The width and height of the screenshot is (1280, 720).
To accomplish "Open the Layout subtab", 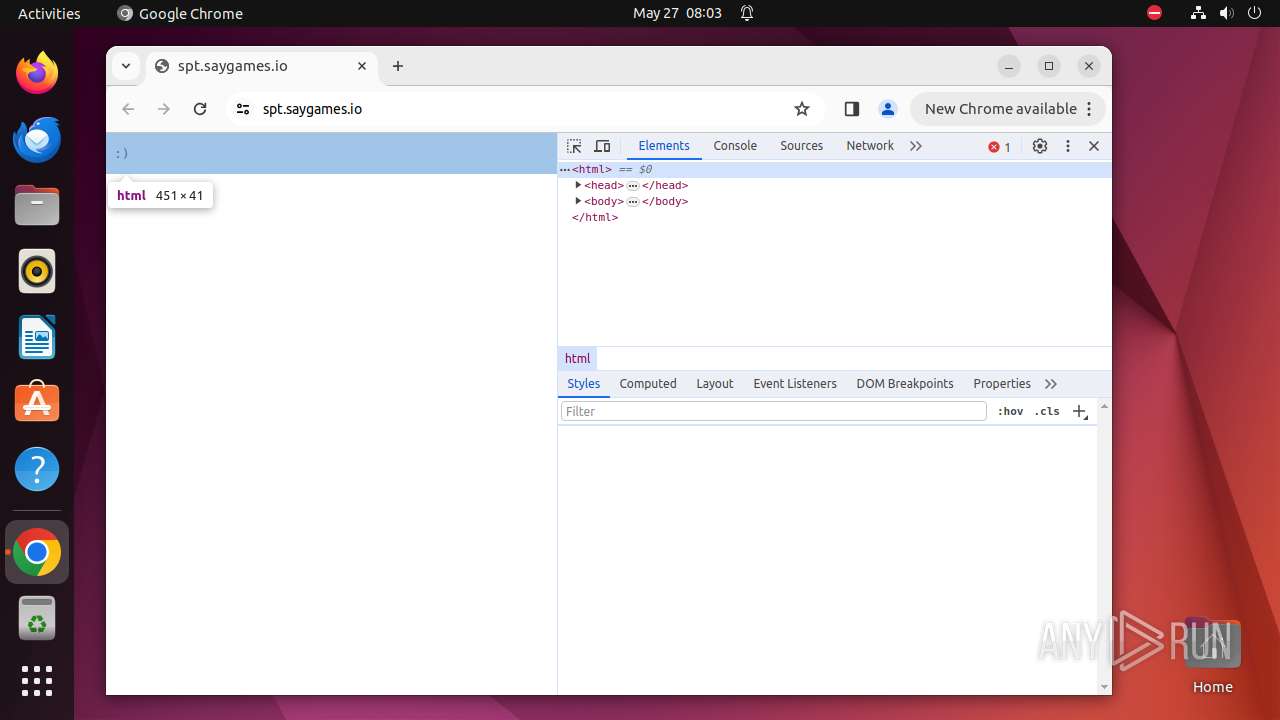I will (x=715, y=384).
